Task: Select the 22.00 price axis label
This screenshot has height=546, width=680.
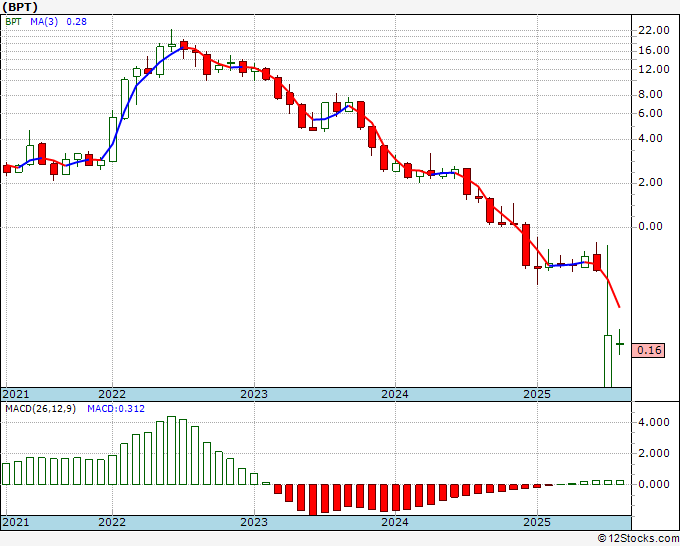Action: pyautogui.click(x=654, y=30)
